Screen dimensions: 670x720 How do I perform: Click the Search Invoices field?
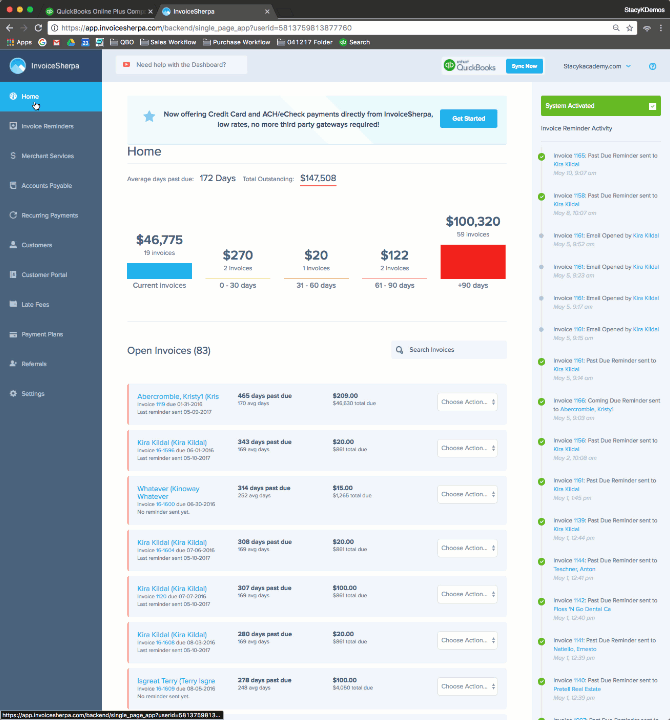coord(449,350)
